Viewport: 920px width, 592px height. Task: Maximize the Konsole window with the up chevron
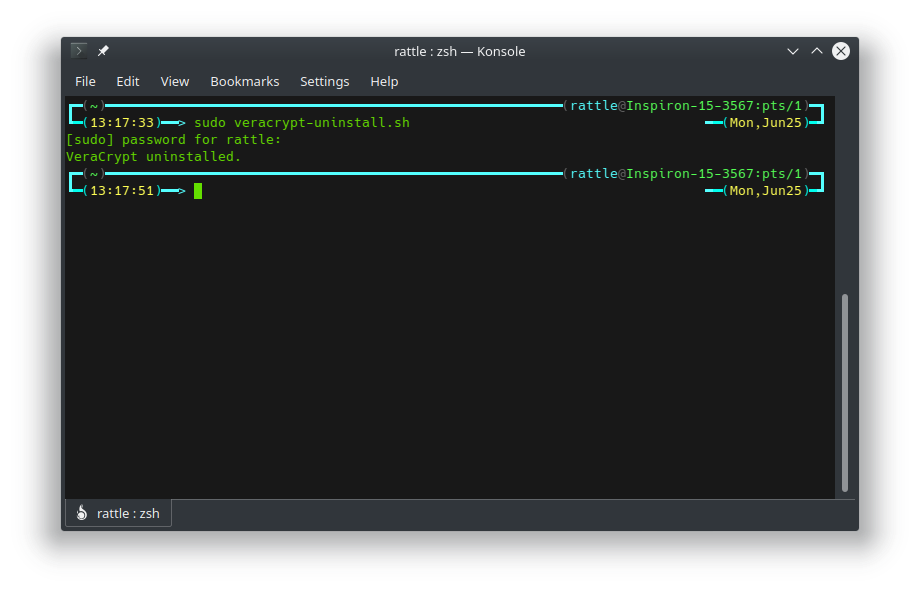point(817,51)
